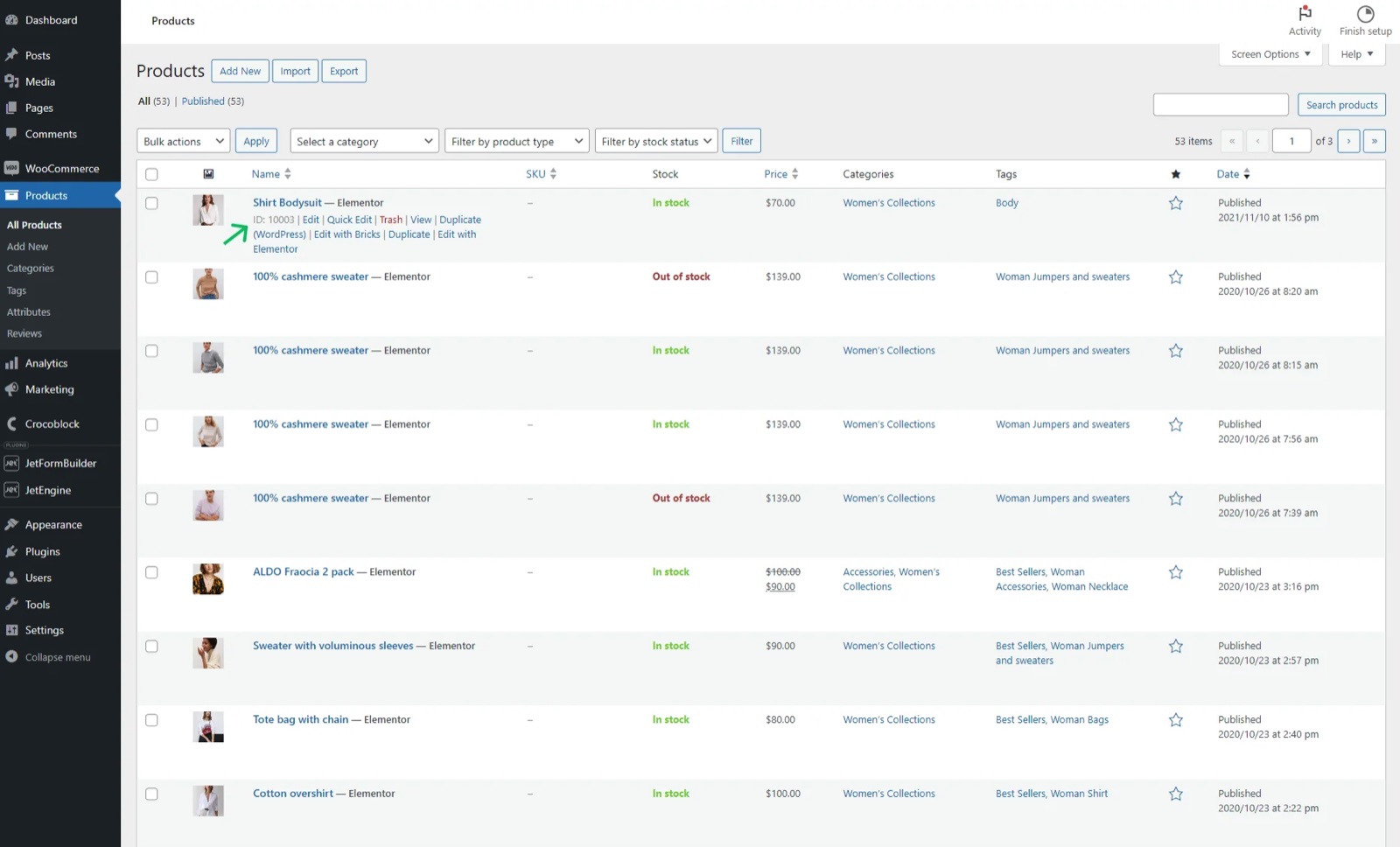Check the ALDO Fraocia 2 pack checkbox
Screen dimensions: 1400x847
coord(151,572)
